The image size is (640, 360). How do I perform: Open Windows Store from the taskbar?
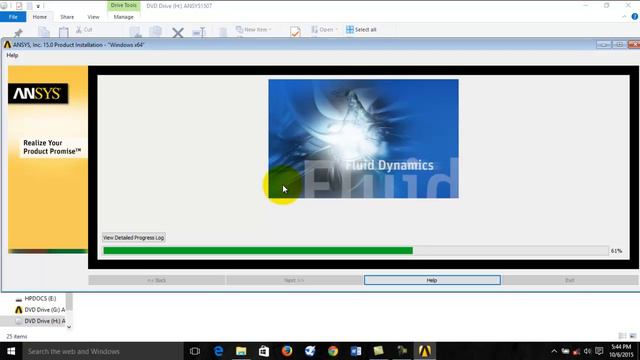pos(264,351)
